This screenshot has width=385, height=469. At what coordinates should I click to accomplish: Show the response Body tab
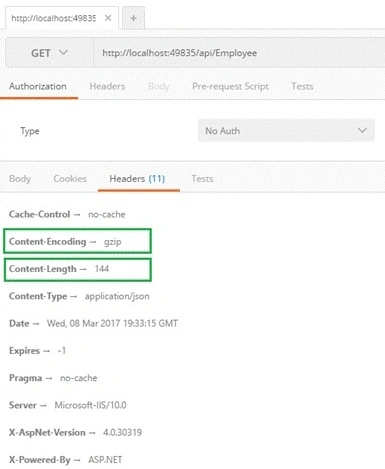20,179
